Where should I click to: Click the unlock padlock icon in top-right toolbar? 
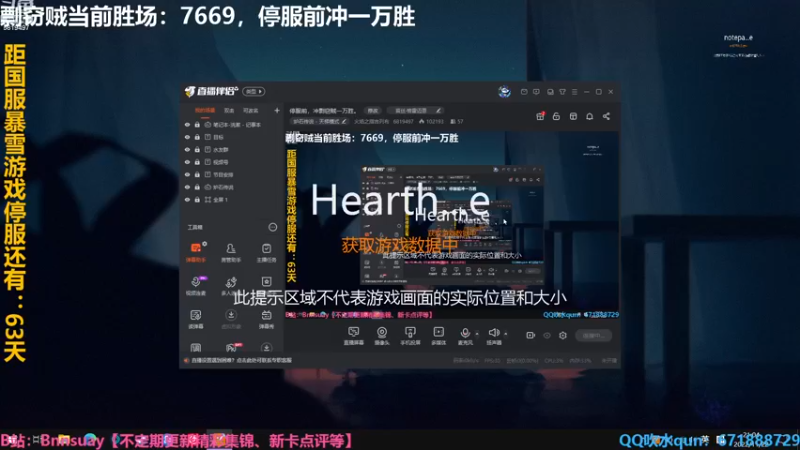pyautogui.click(x=556, y=116)
